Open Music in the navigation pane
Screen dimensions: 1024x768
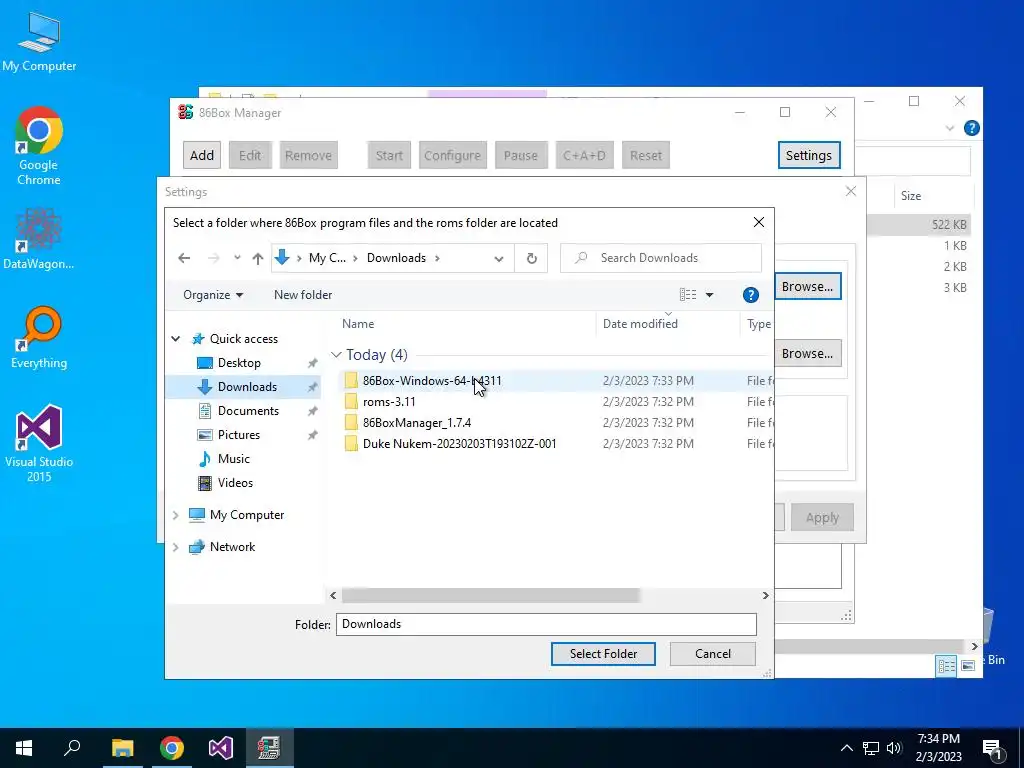click(233, 459)
